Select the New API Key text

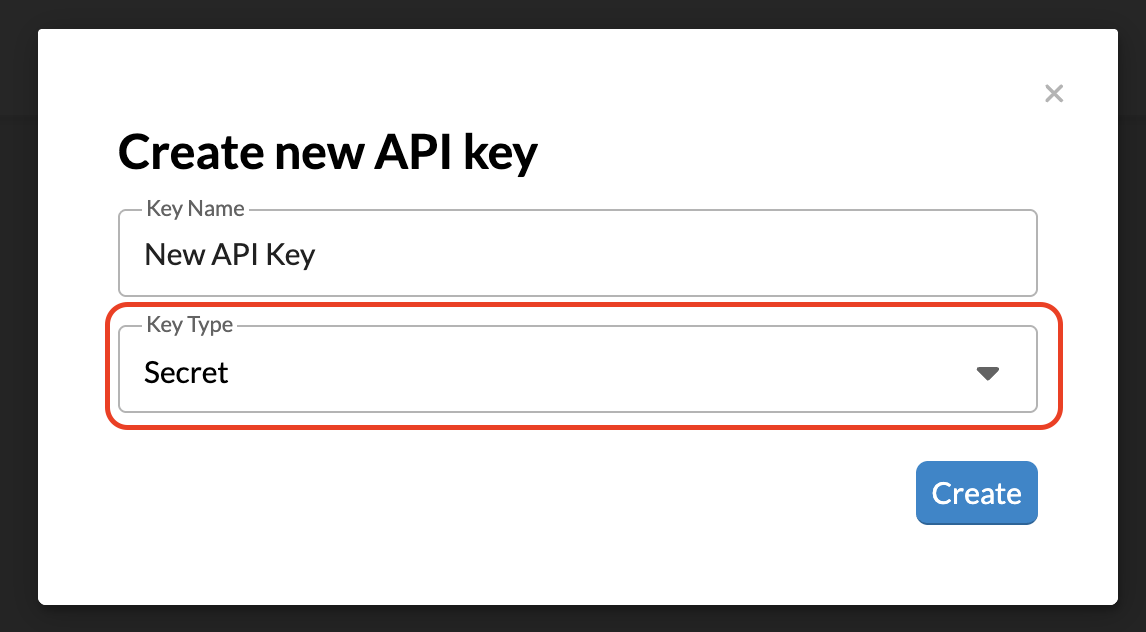coord(231,254)
